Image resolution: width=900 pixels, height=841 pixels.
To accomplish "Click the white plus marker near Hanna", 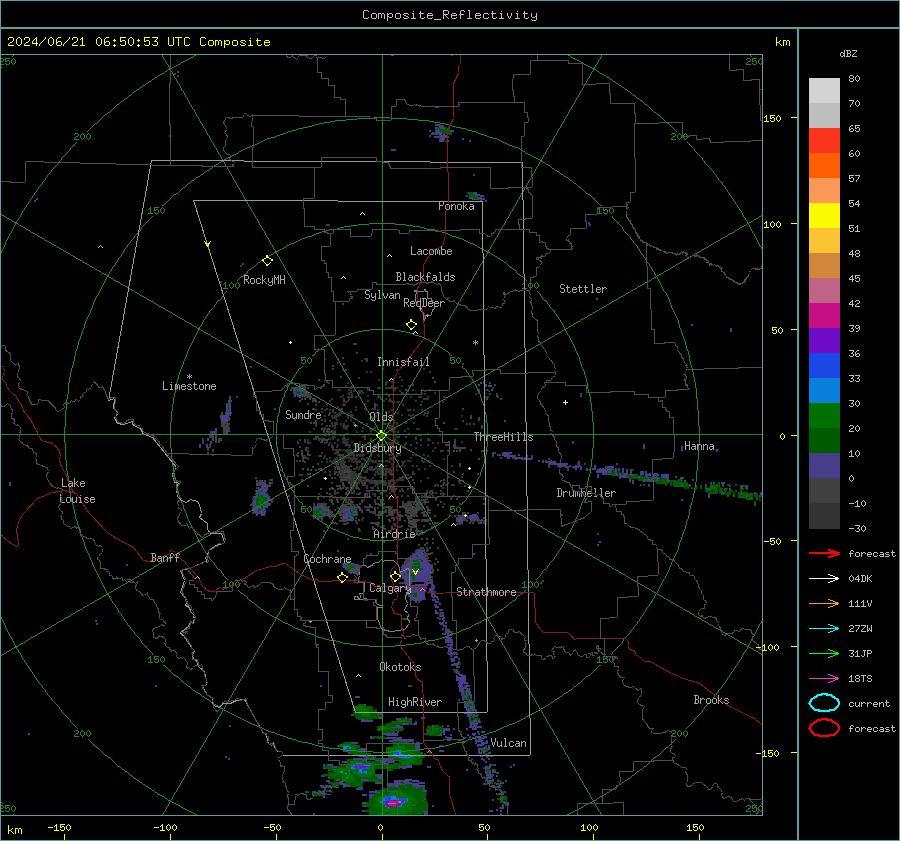I will click(565, 402).
